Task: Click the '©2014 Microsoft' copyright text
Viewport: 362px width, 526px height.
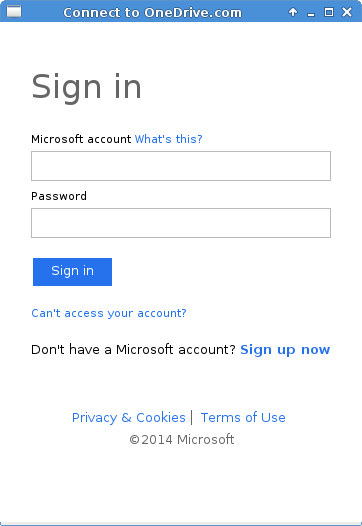Action: (182, 439)
